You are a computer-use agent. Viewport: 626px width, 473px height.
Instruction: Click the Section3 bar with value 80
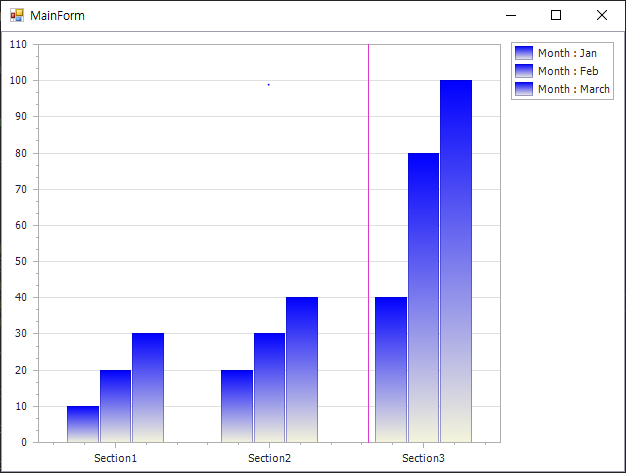[424, 298]
